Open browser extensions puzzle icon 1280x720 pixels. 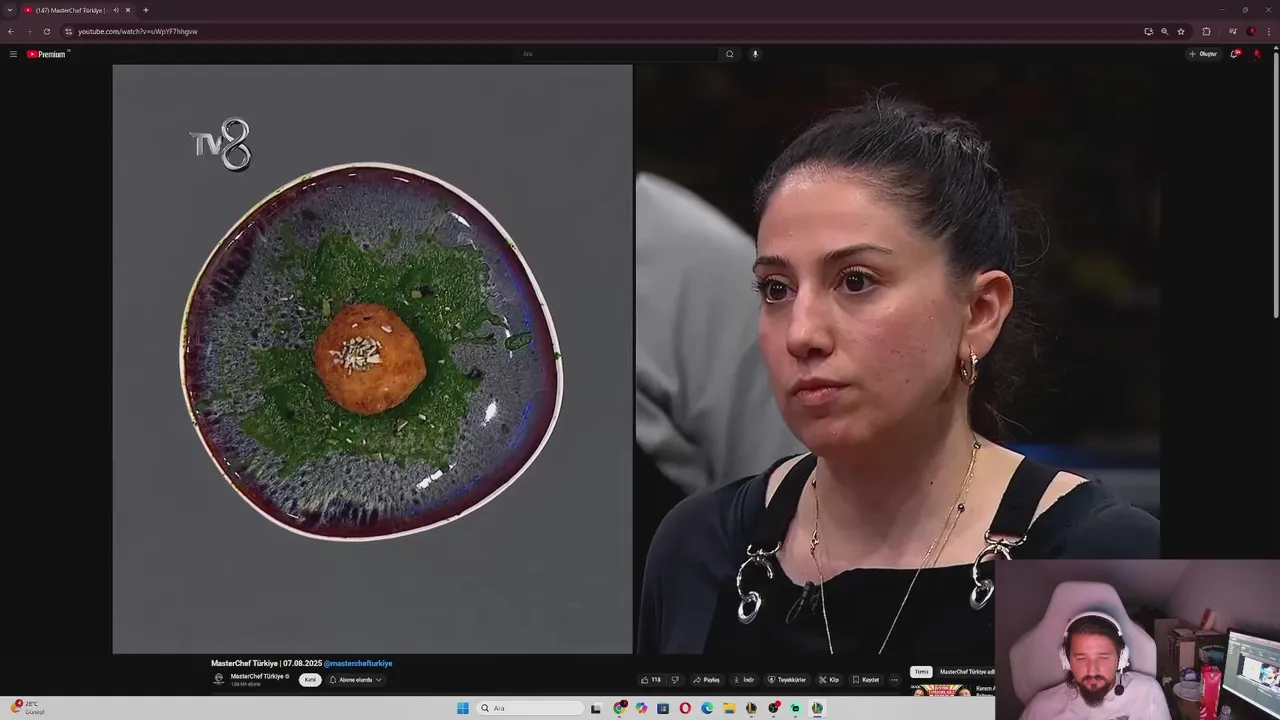tap(1206, 31)
